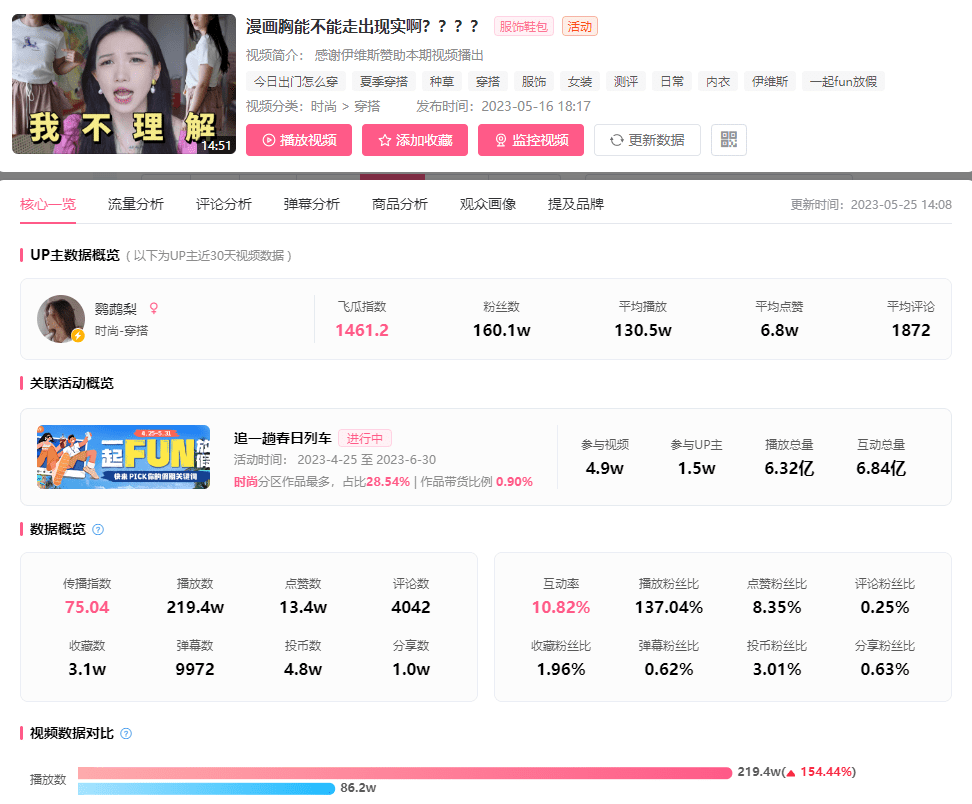Click the blue comparison bar showing 86.2w
This screenshot has width=972, height=804.
pos(206,789)
